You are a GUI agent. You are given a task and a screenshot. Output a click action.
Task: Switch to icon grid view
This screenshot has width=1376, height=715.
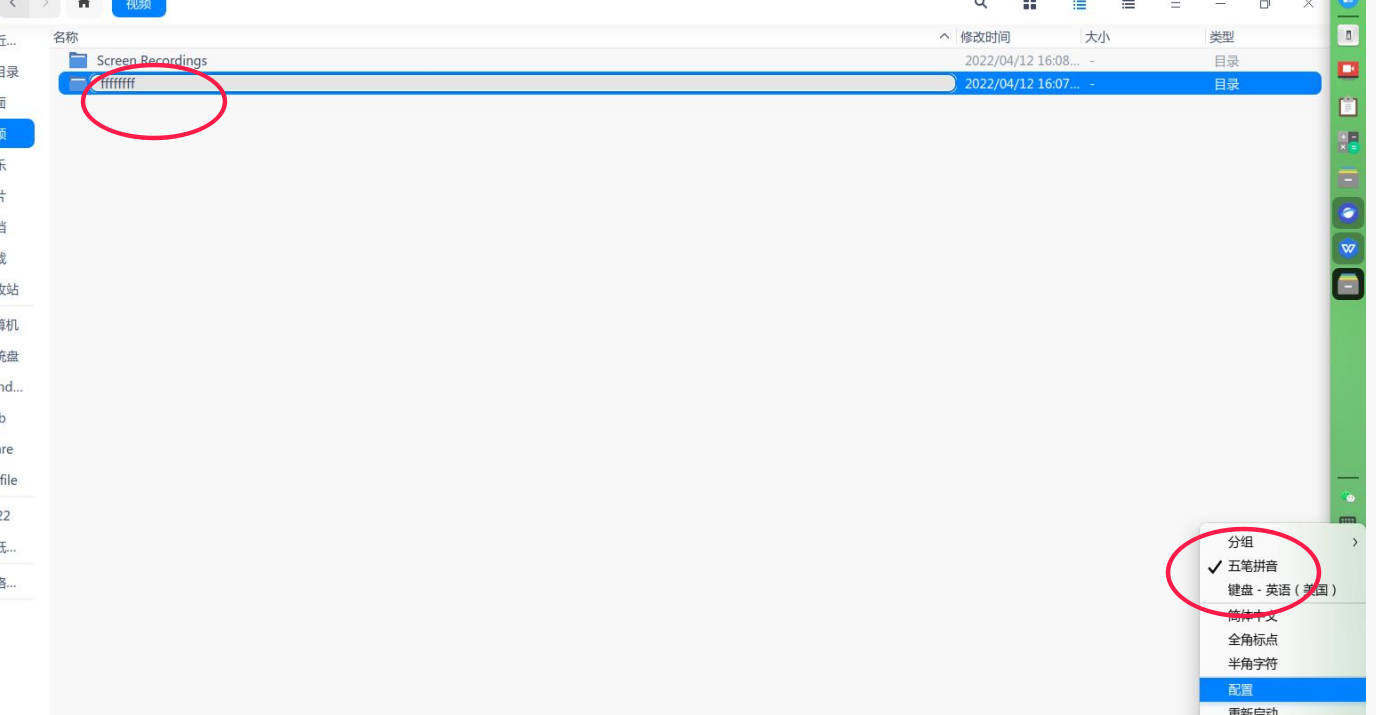(1030, 4)
